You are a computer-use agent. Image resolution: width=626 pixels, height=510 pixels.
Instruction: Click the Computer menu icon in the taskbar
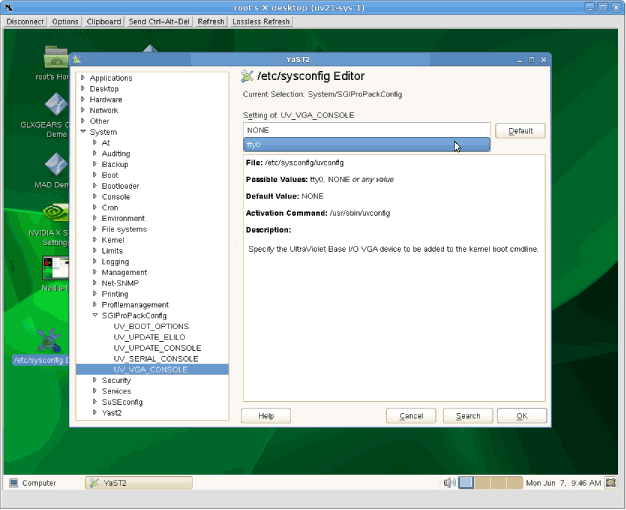click(14, 483)
